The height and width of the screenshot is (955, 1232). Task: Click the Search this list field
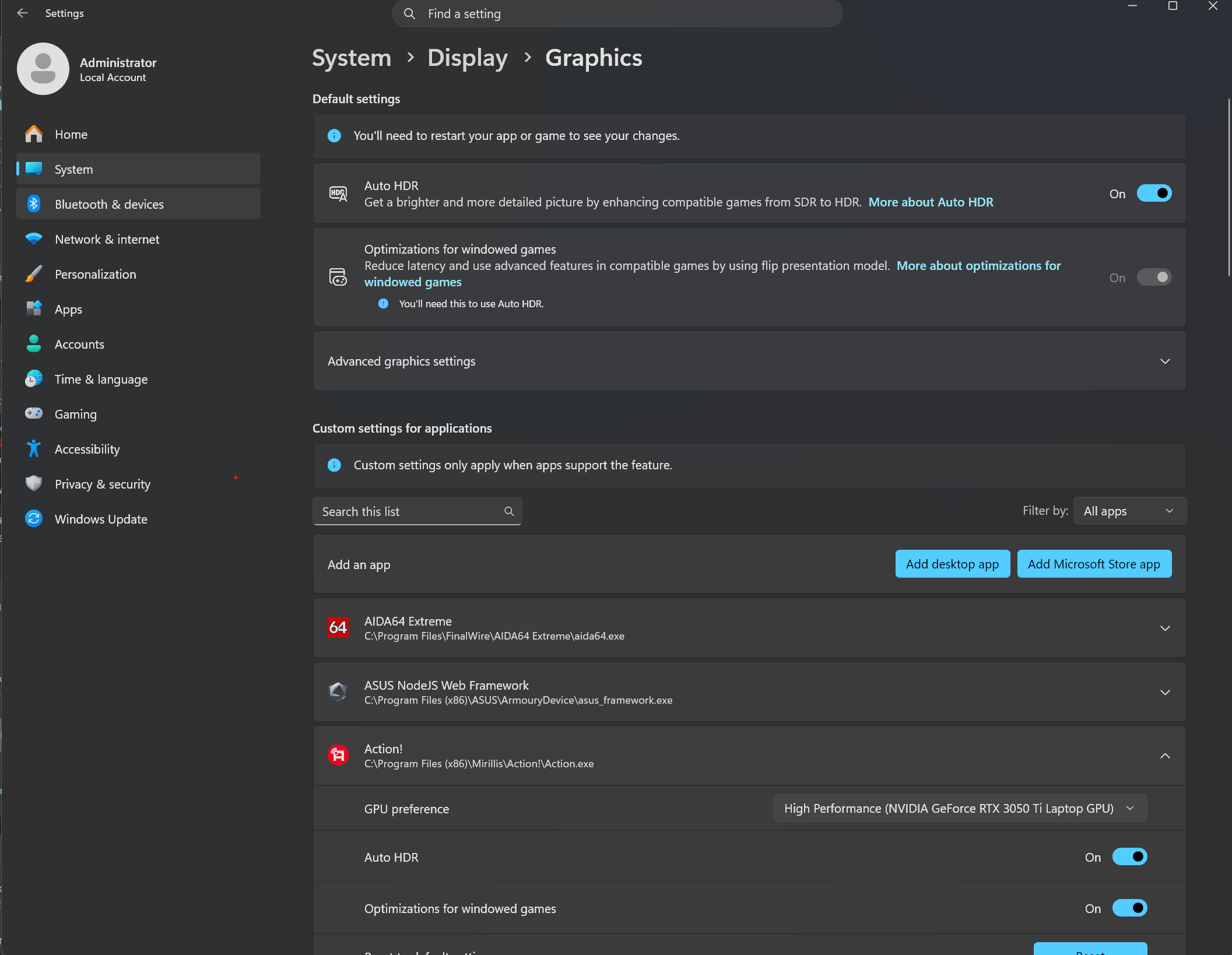point(417,511)
